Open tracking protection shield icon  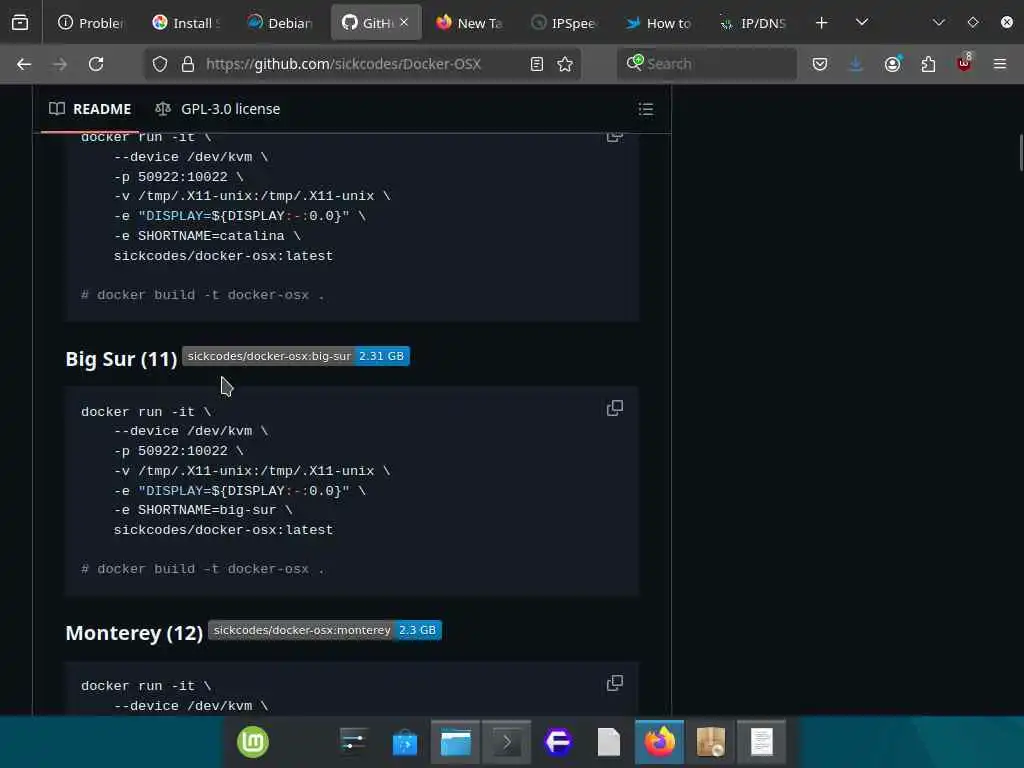click(x=160, y=64)
